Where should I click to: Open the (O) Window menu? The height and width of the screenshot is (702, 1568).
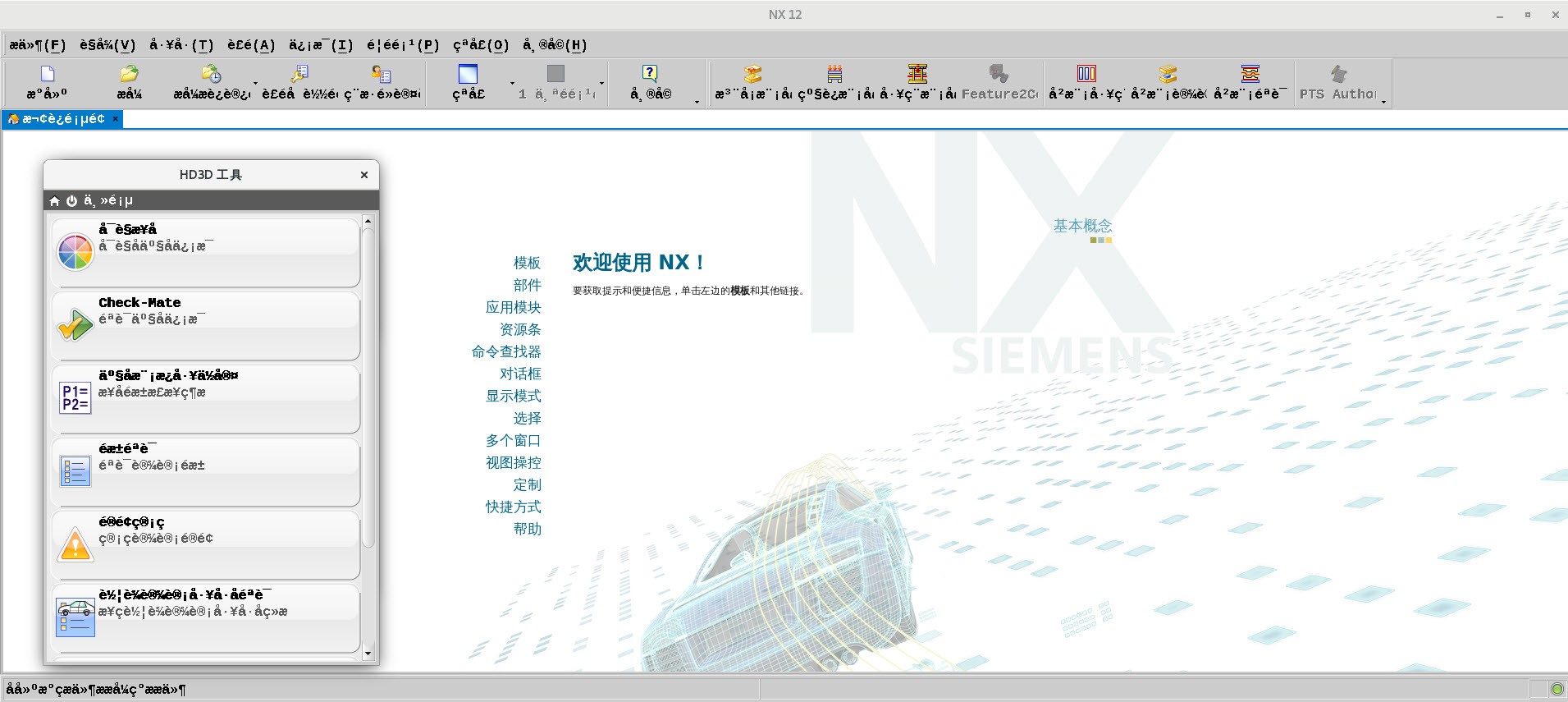pyautogui.click(x=482, y=45)
